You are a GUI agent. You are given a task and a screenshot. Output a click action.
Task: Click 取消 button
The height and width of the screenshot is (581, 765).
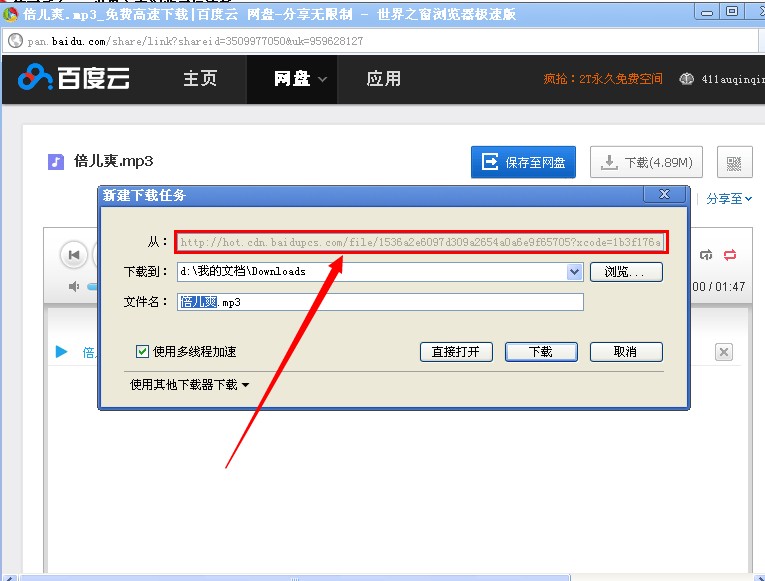[x=626, y=352]
